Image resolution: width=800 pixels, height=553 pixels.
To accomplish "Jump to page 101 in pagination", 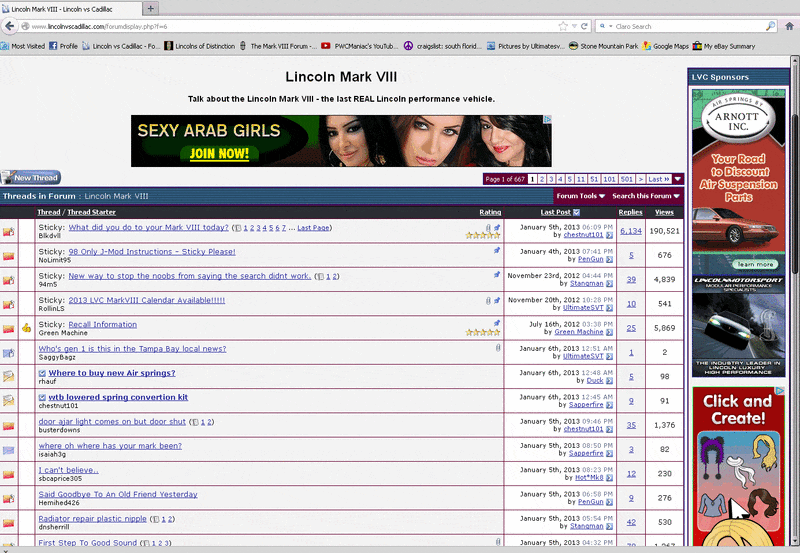I will coord(609,179).
